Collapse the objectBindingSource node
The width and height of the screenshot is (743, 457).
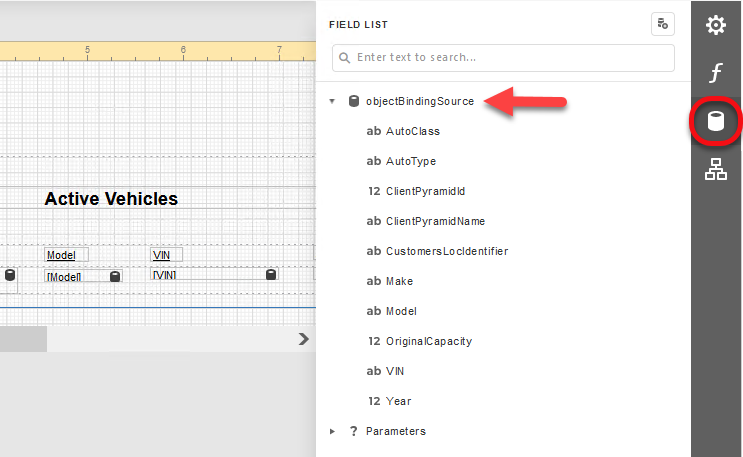pyautogui.click(x=332, y=101)
